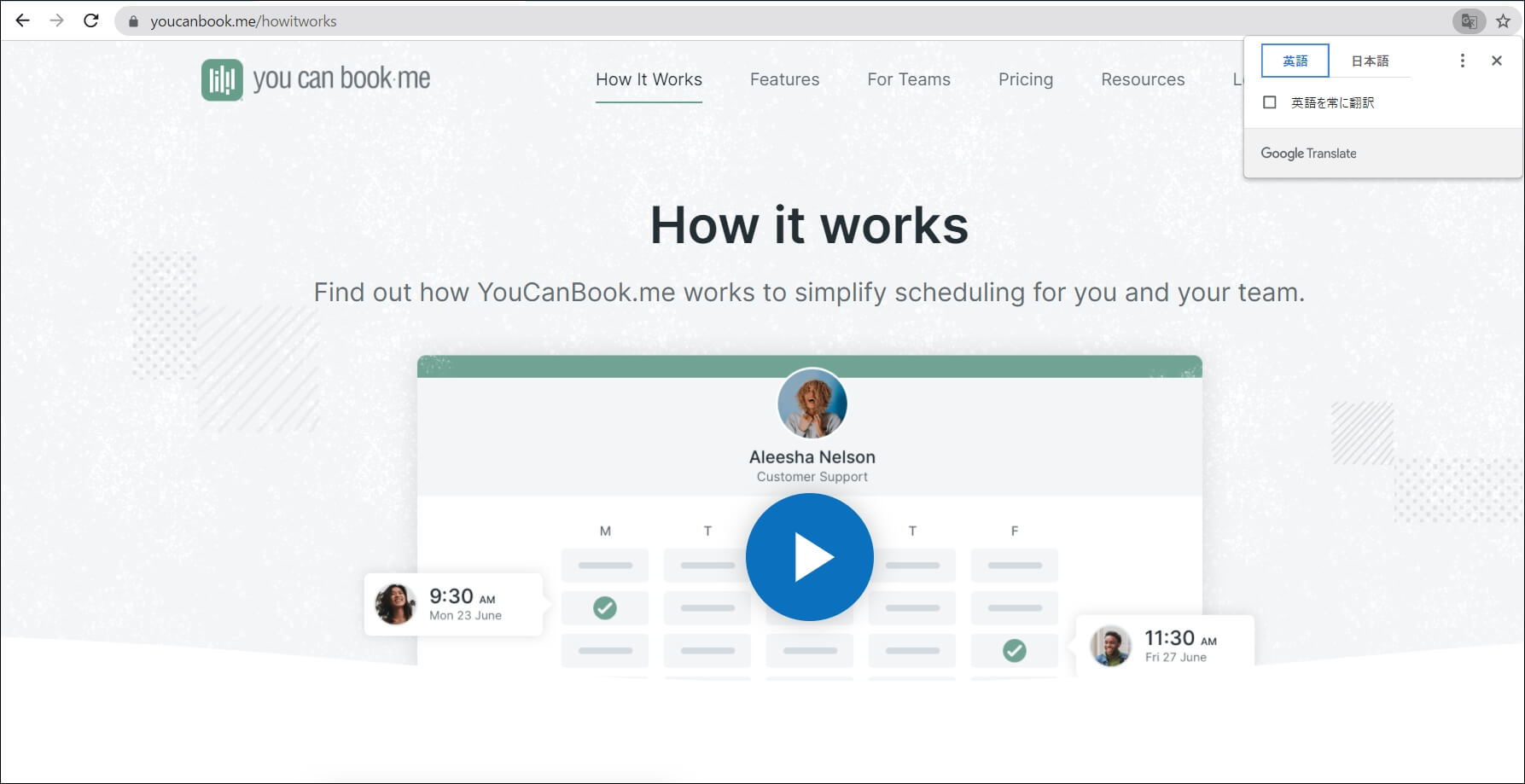Play the How it works video
The height and width of the screenshot is (784, 1525).
(809, 557)
